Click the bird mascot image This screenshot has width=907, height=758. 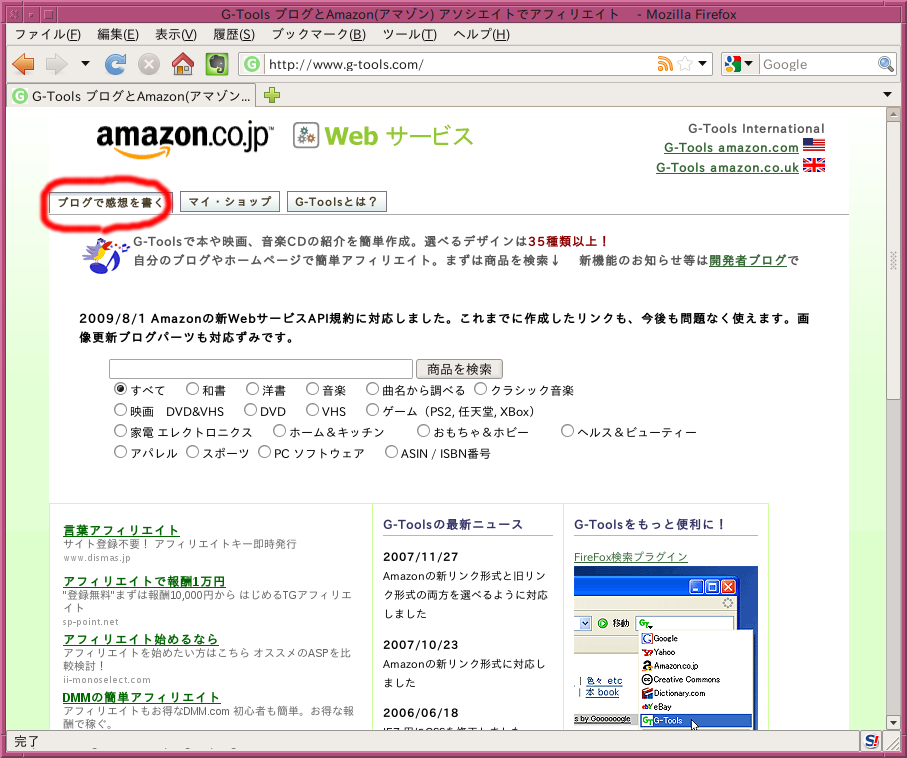click(104, 255)
